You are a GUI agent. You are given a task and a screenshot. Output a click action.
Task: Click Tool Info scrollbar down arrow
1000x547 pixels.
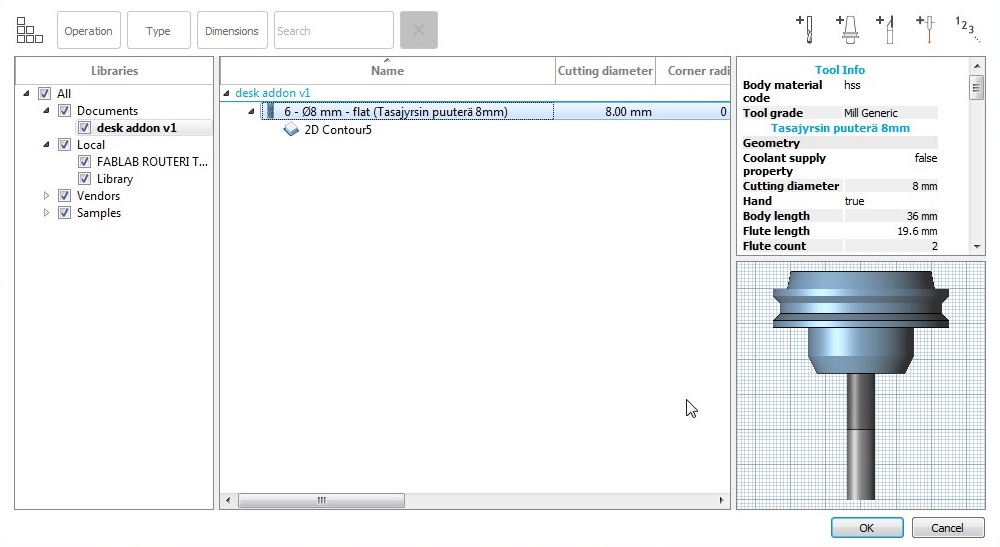click(977, 246)
